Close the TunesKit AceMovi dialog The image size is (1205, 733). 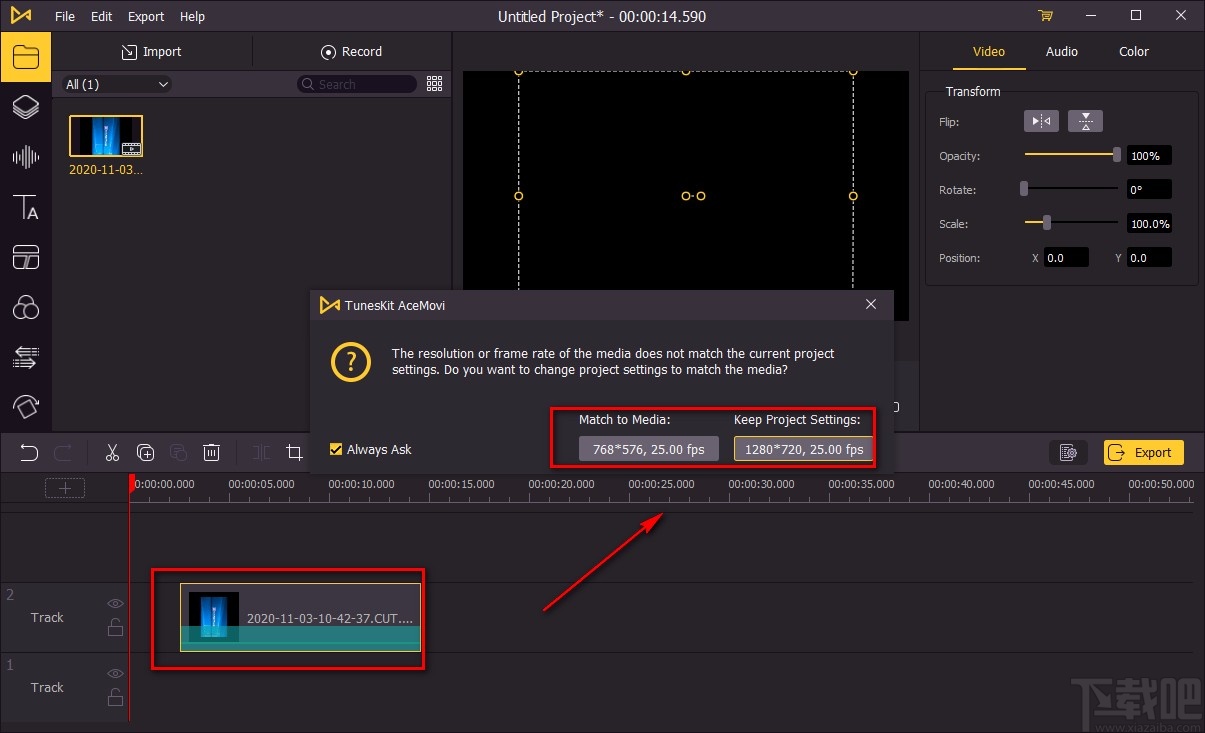pyautogui.click(x=871, y=305)
